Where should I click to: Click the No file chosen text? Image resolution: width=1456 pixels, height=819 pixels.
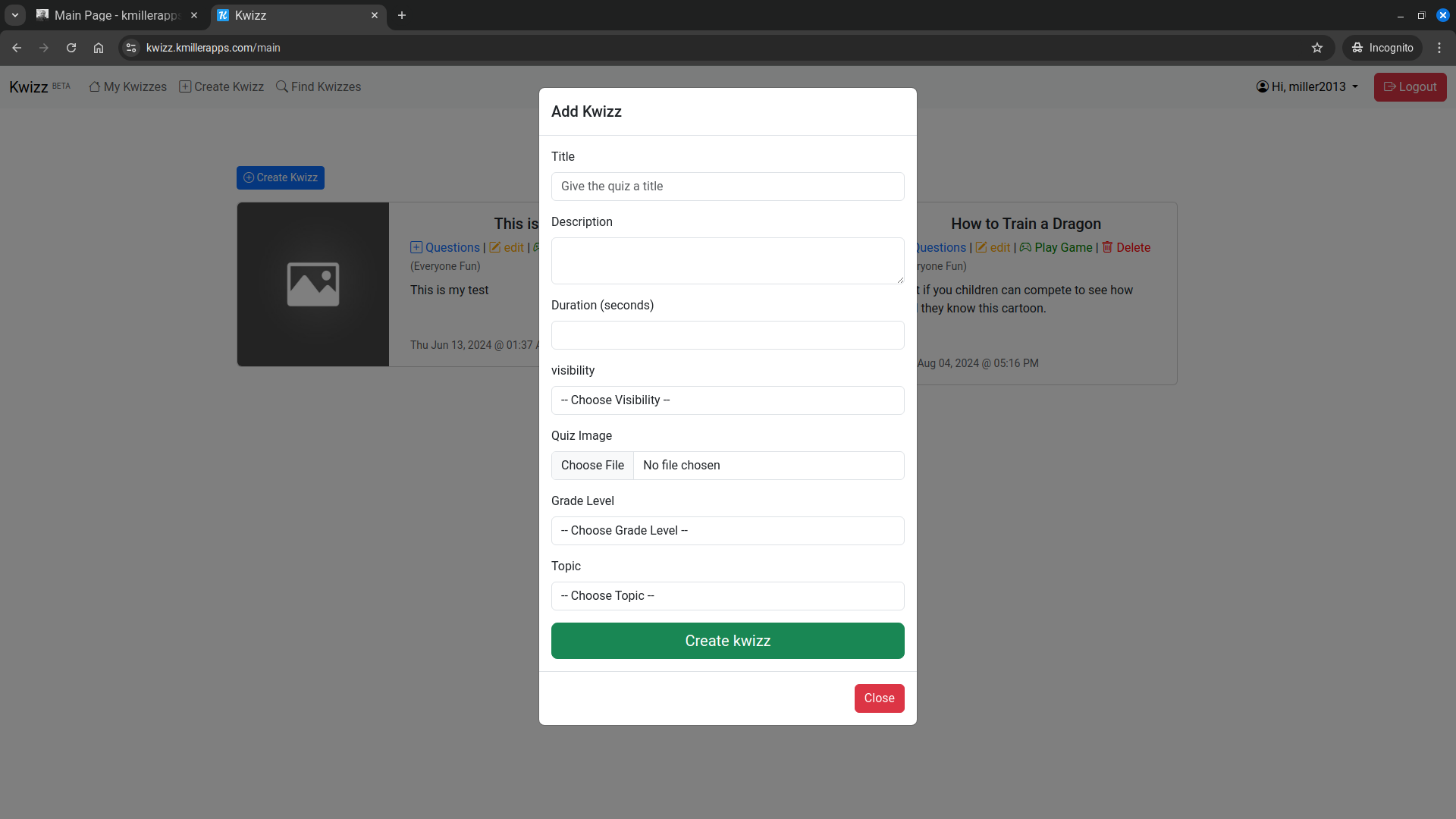(x=682, y=466)
